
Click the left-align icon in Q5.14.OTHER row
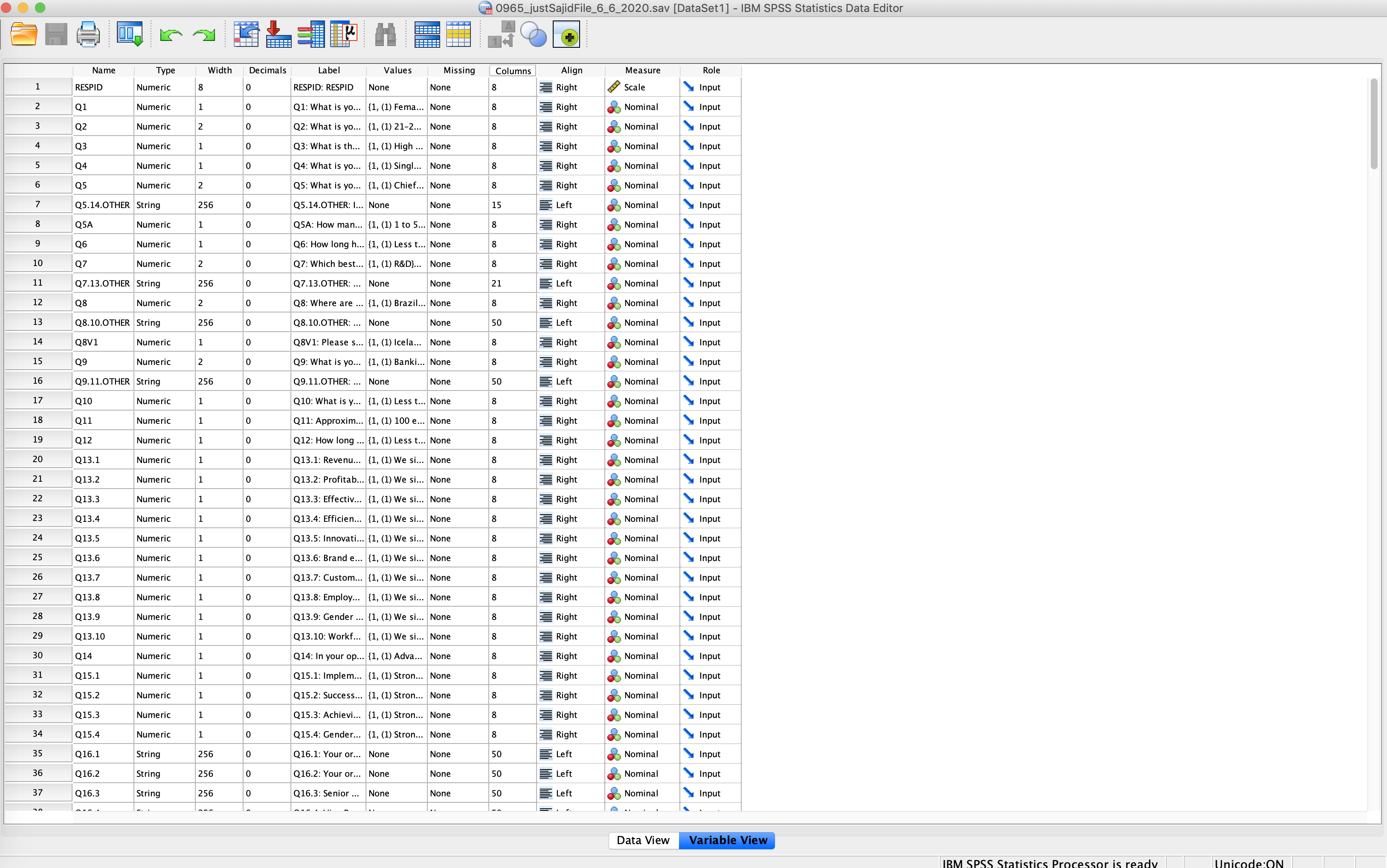click(x=546, y=205)
